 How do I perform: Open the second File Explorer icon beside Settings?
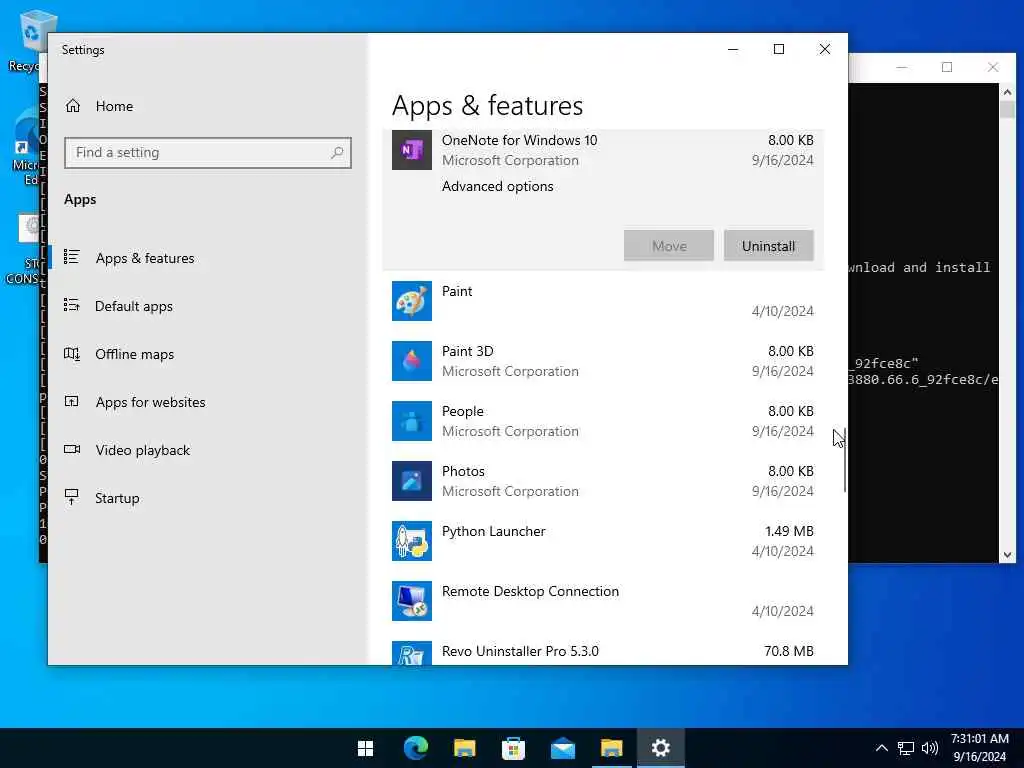611,748
